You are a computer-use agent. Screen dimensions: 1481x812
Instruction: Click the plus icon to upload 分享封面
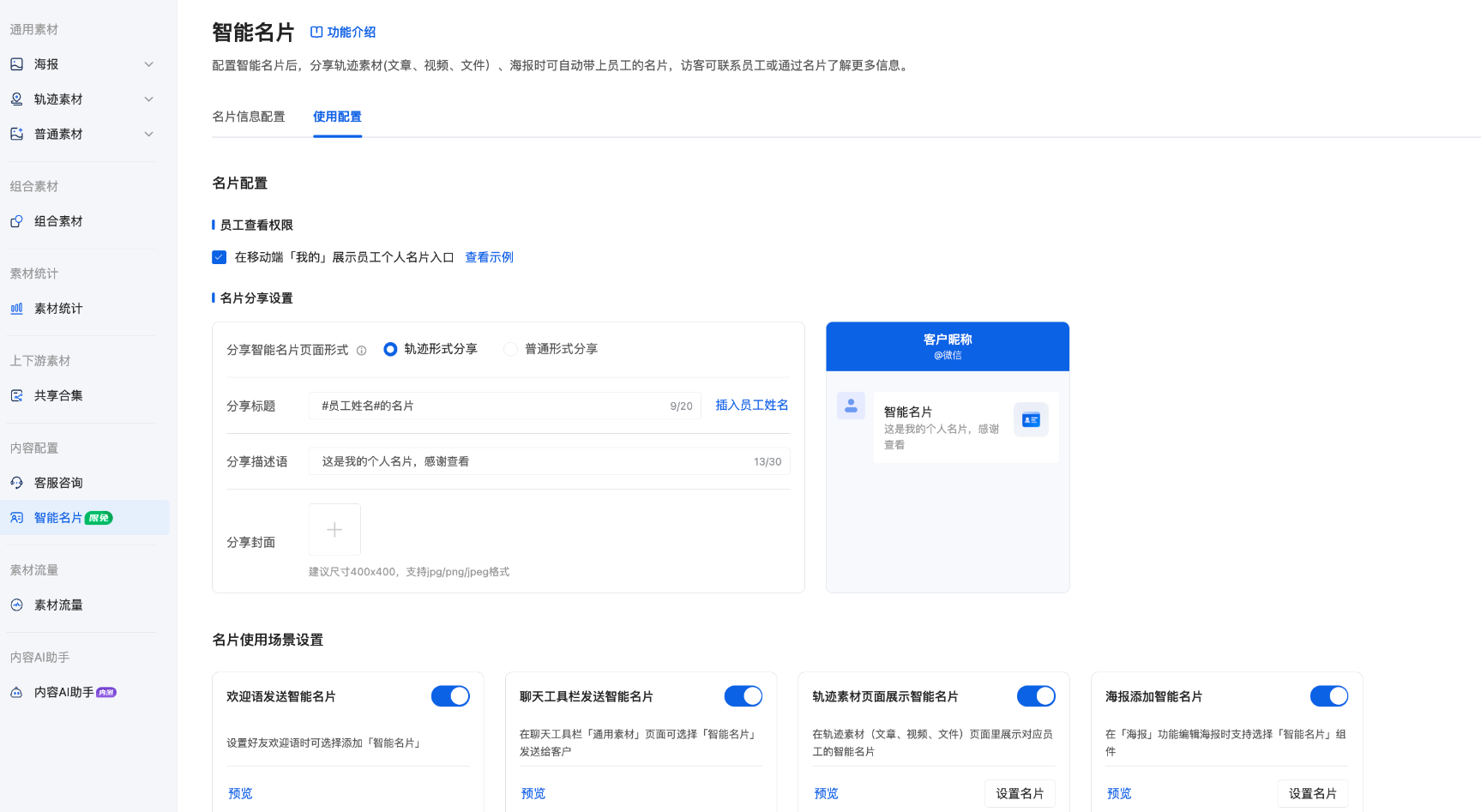point(334,530)
